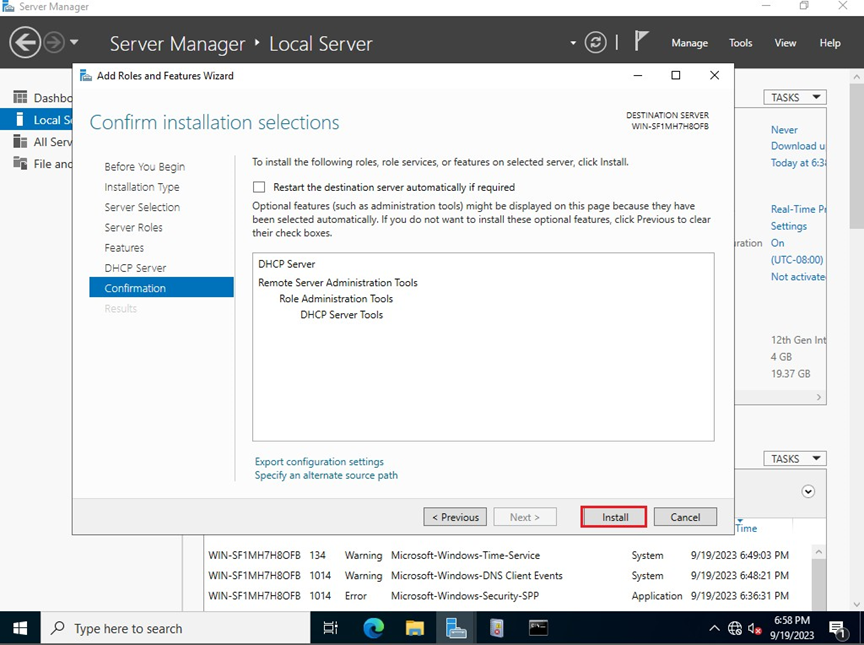Open the network globe tray icon

tap(735, 628)
